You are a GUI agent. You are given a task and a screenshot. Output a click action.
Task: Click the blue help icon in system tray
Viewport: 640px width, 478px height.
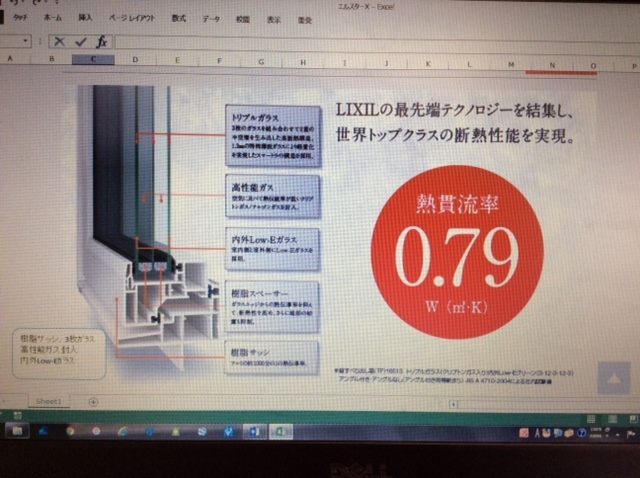(x=582, y=434)
